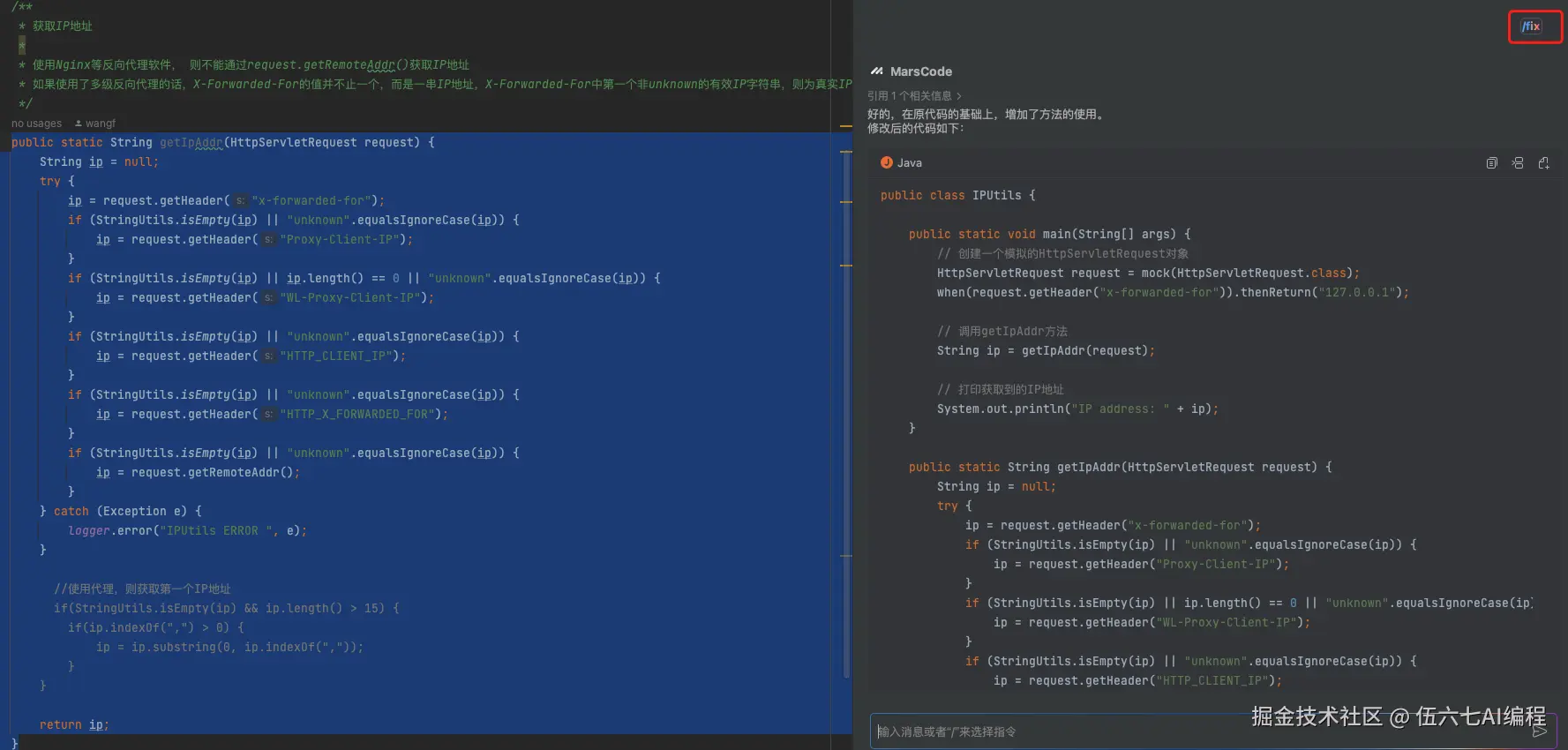Click the "x-forwarded-for" string in the editor
Image resolution: width=1568 pixels, height=750 pixels.
click(311, 200)
